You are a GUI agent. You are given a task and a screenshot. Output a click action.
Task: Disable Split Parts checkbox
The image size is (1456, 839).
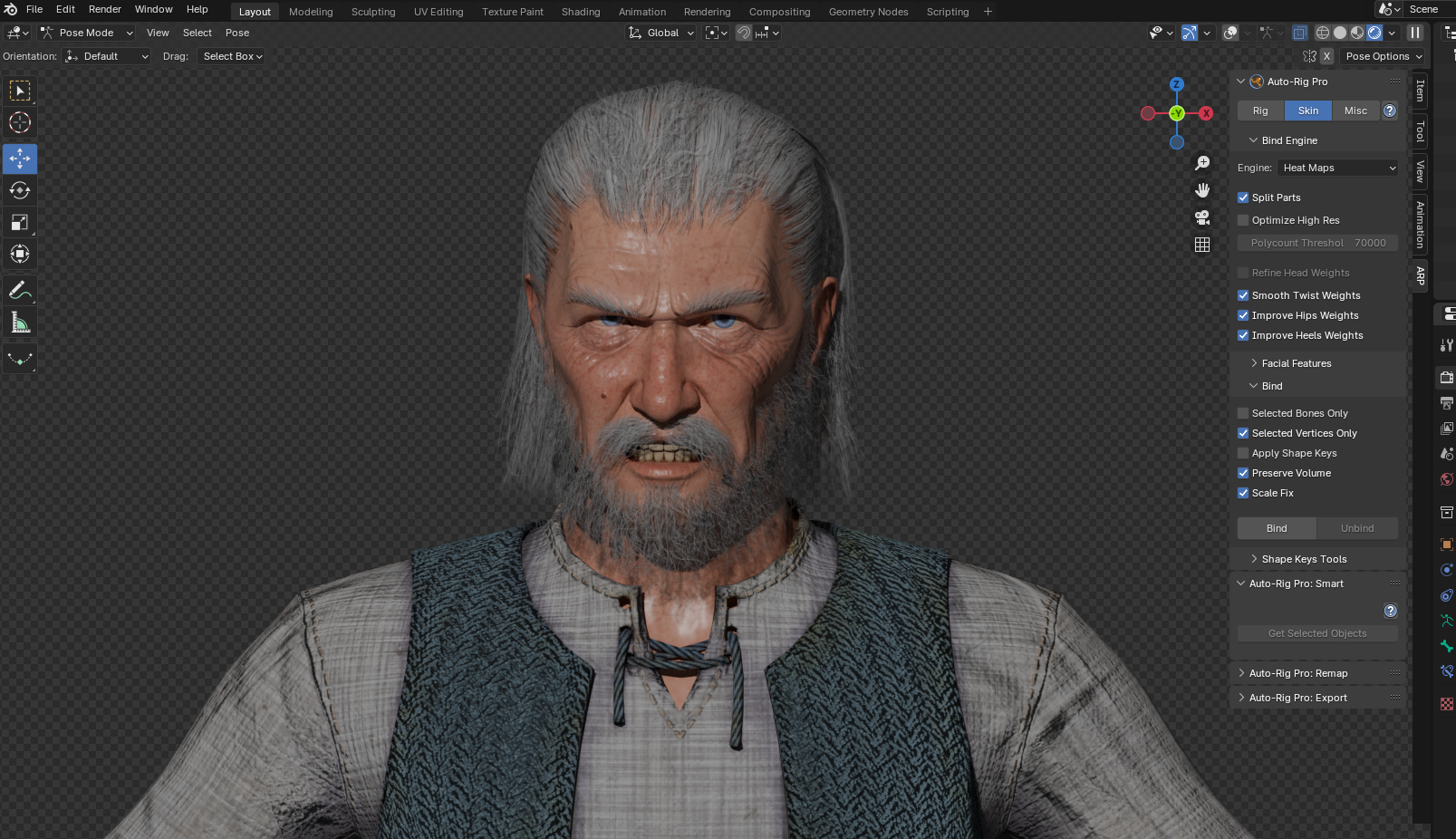coord(1243,198)
